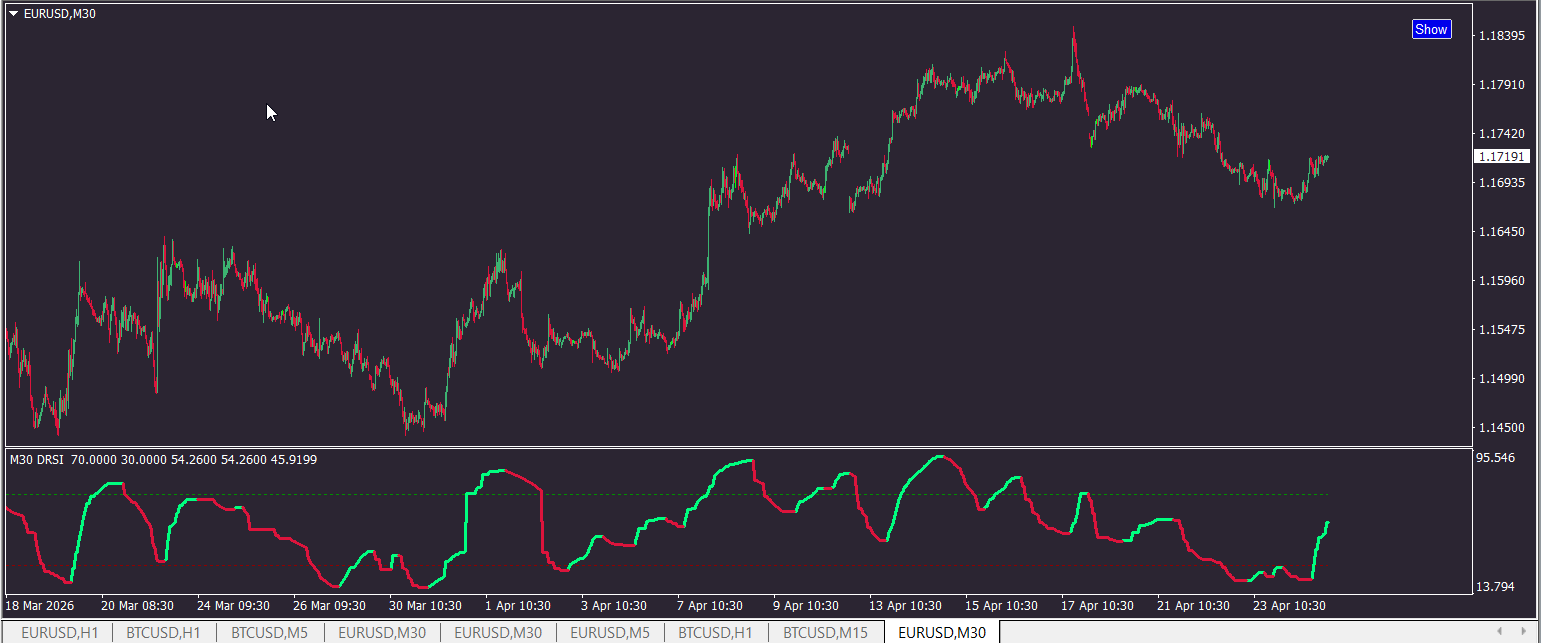The width and height of the screenshot is (1541, 643).
Task: Select the M30 DRSI indicator label
Action: [37, 460]
